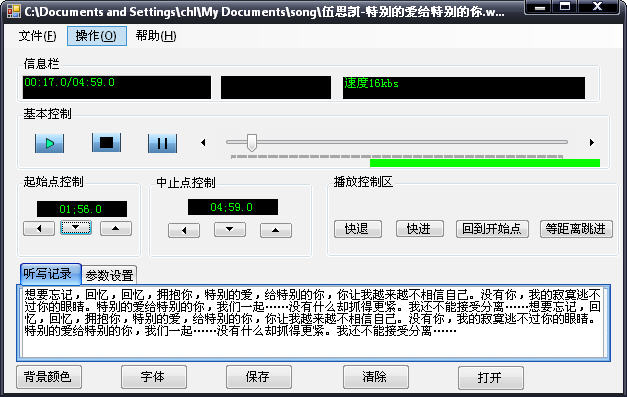The width and height of the screenshot is (627, 397).
Task: Click the left arrow under 起始点控制
Action: tap(39, 228)
